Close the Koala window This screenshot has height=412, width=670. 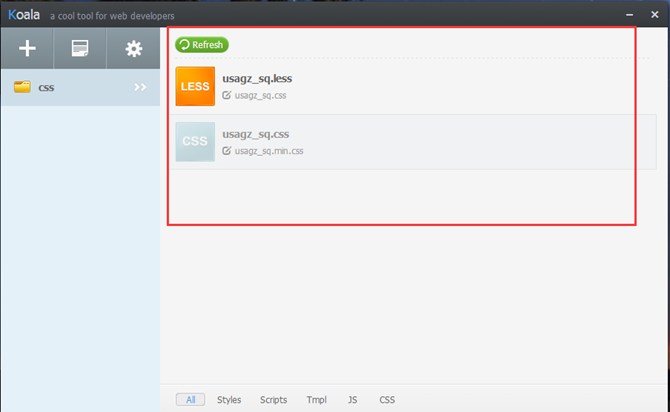point(655,15)
